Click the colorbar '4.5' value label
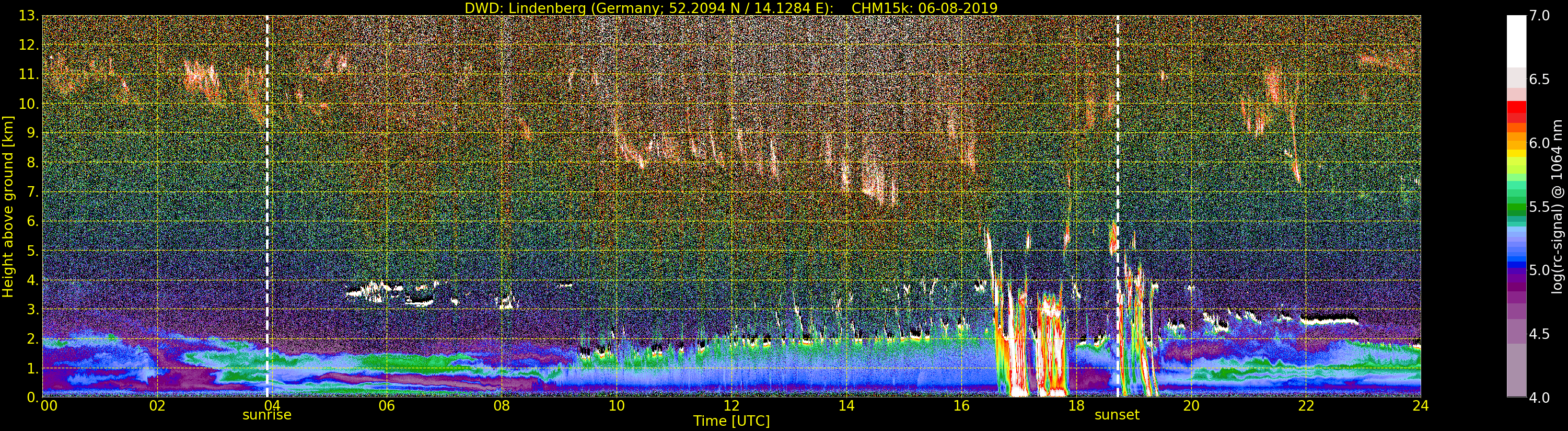The image size is (1568, 431). pyautogui.click(x=1539, y=334)
